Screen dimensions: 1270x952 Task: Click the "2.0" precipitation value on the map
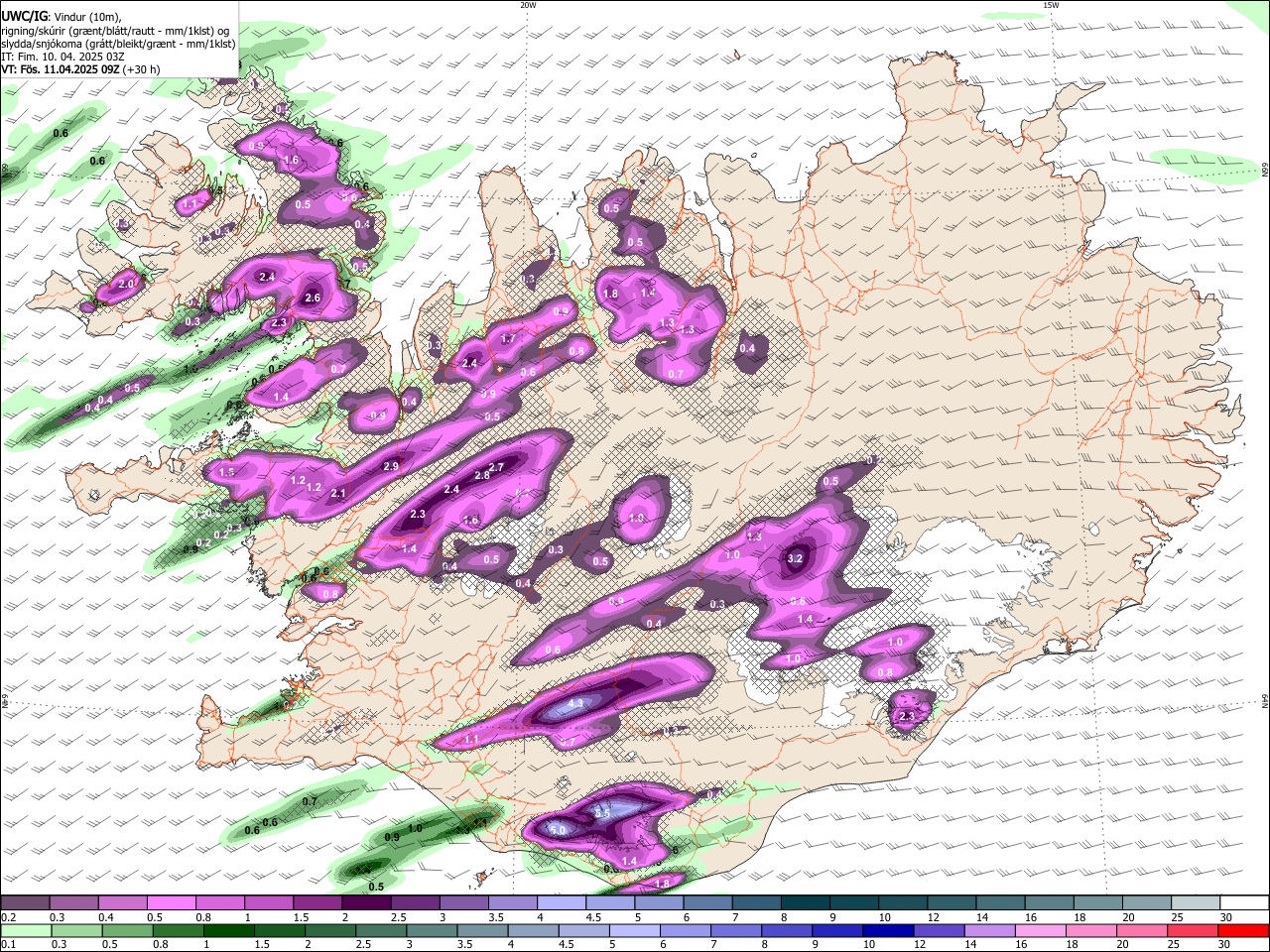(x=126, y=284)
